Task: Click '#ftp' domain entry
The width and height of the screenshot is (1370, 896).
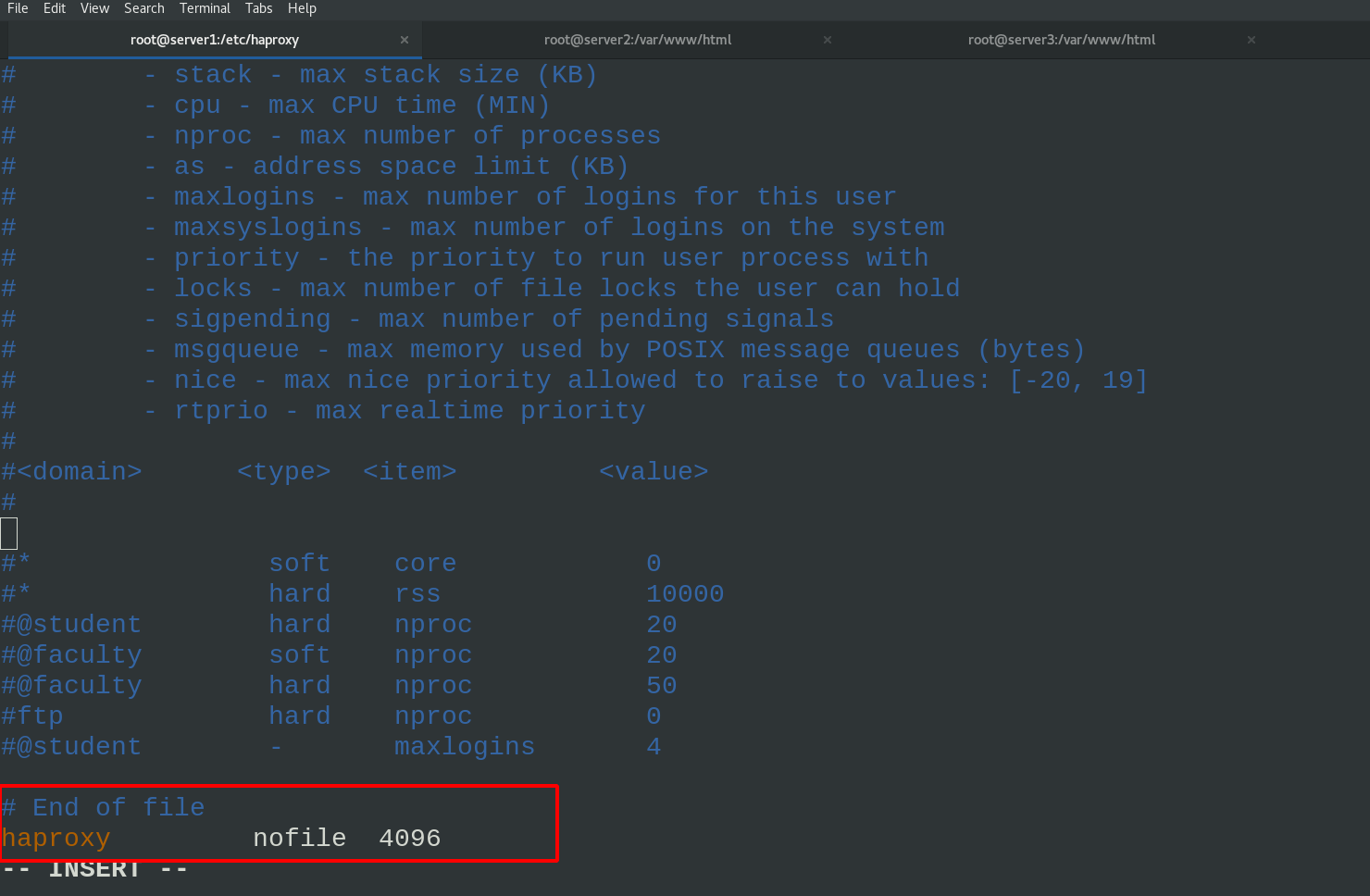Action: [x=32, y=716]
